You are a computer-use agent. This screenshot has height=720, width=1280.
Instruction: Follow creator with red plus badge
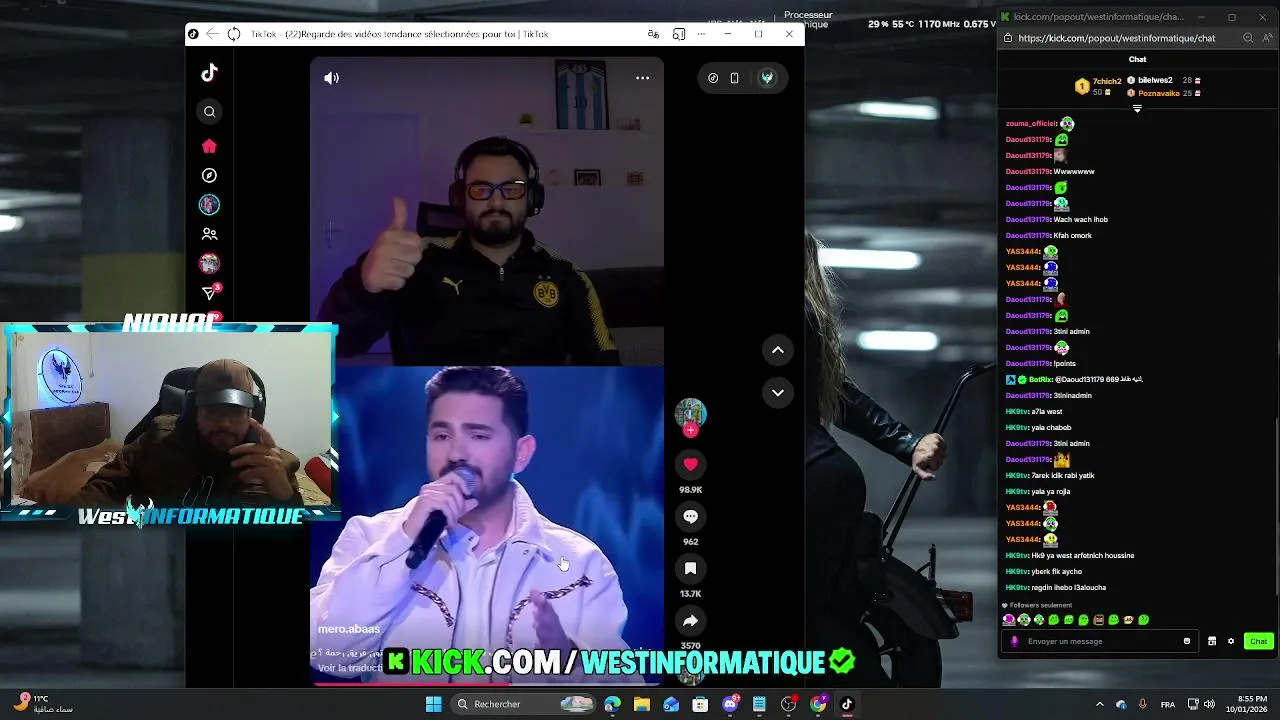pyautogui.click(x=690, y=430)
